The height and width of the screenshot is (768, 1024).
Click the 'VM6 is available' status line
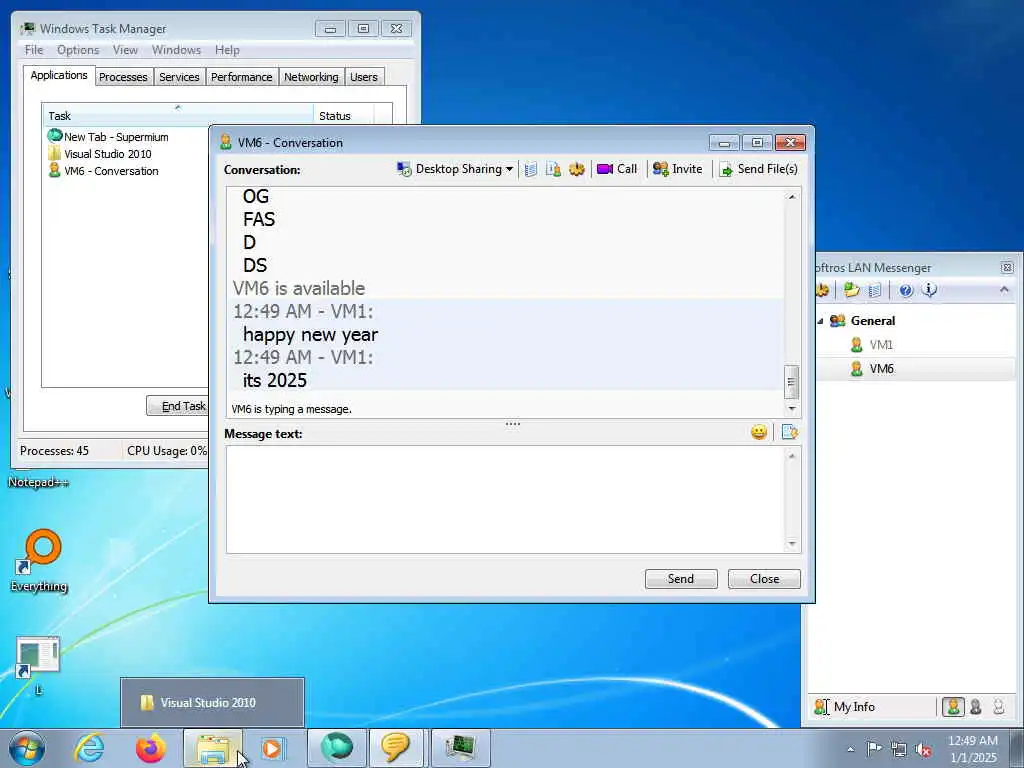point(299,288)
